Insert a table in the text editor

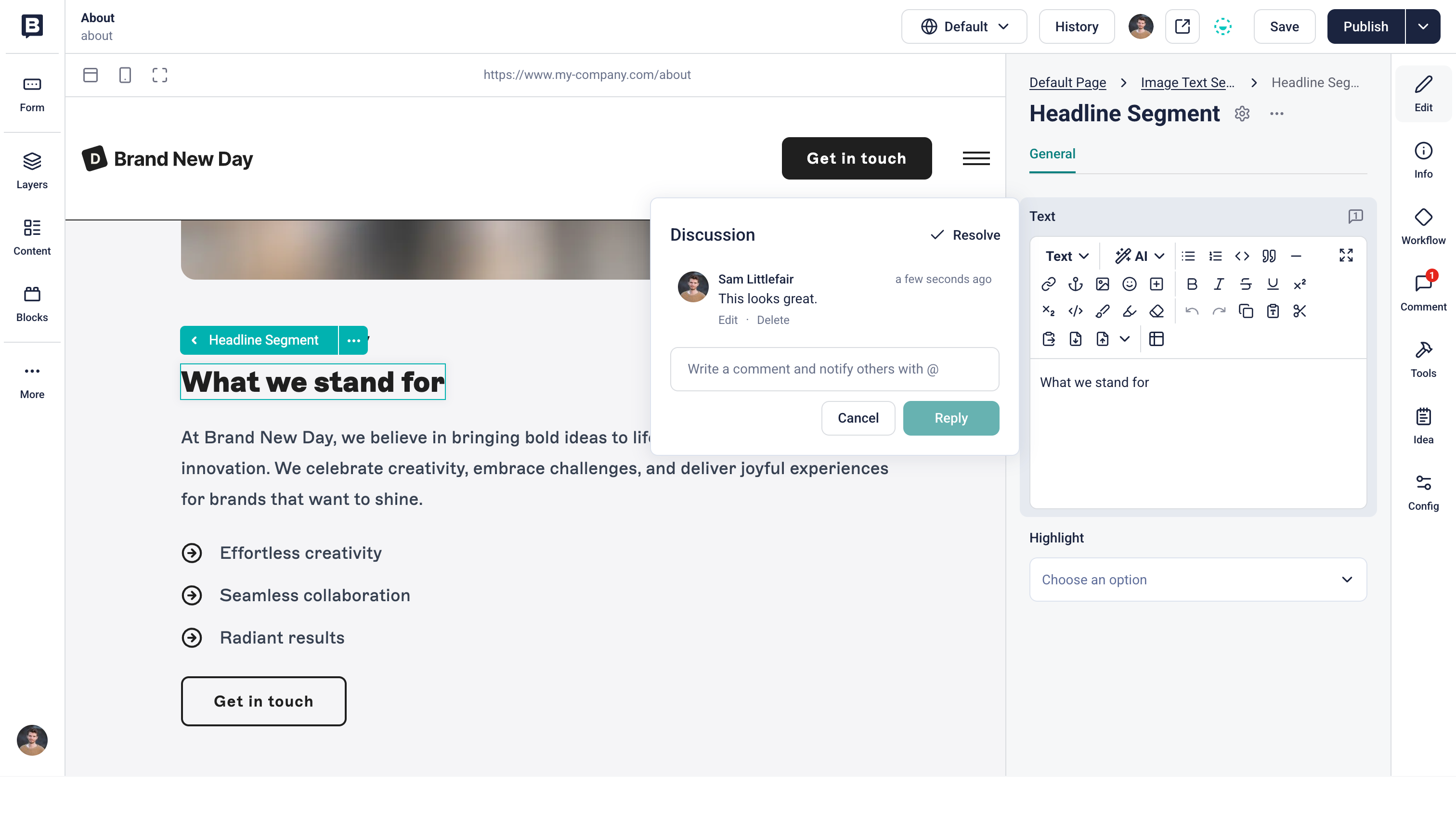(x=1156, y=339)
